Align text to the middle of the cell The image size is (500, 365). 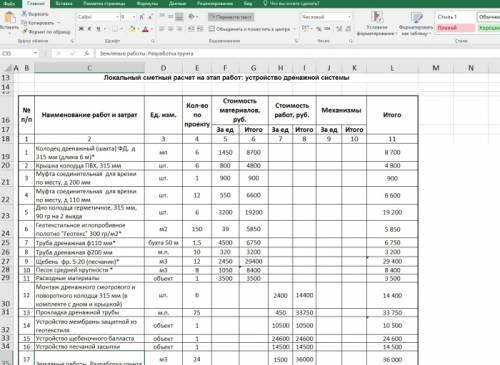pos(170,16)
